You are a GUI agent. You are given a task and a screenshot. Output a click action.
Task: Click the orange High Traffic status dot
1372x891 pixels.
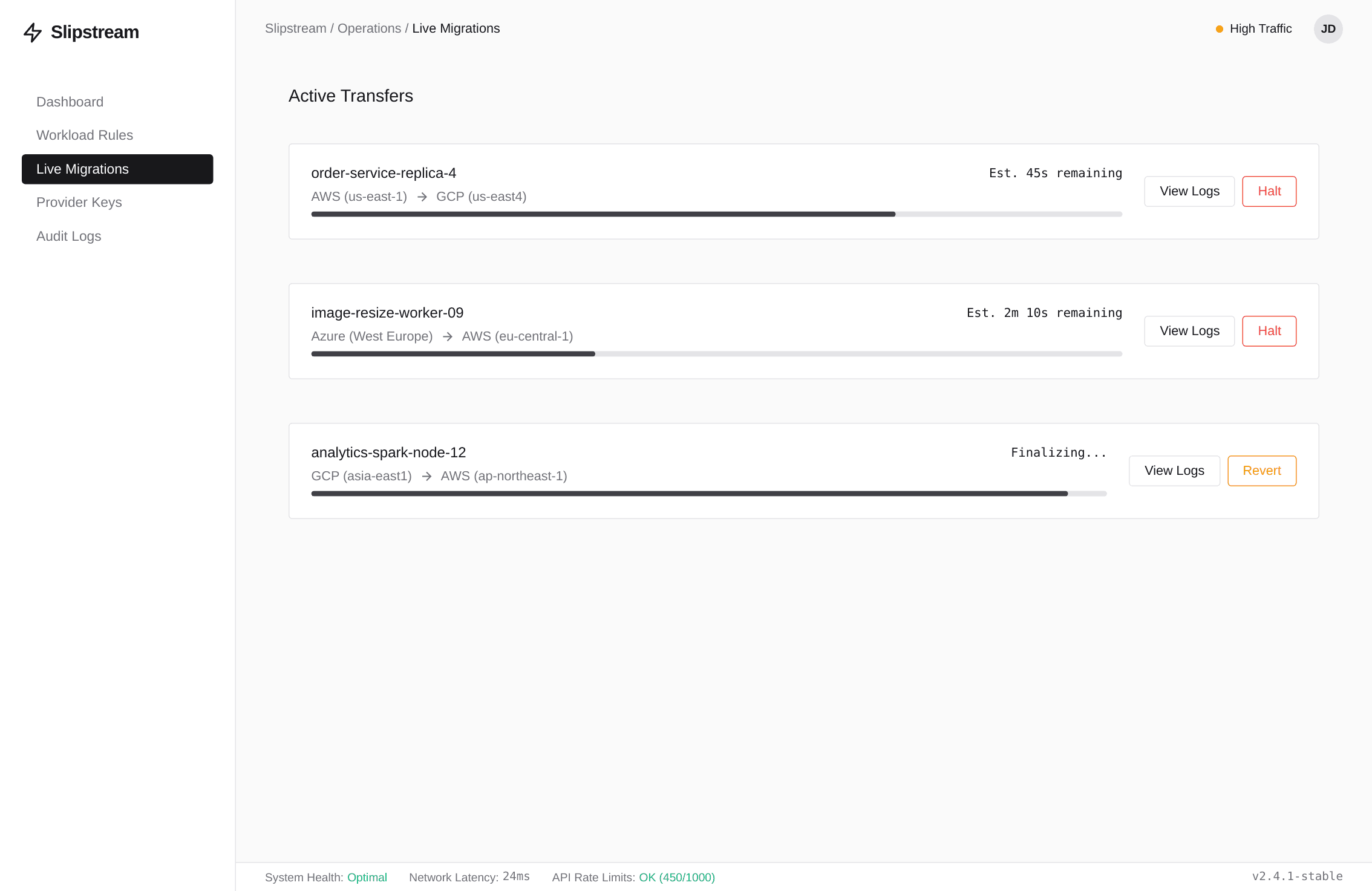tap(1220, 29)
